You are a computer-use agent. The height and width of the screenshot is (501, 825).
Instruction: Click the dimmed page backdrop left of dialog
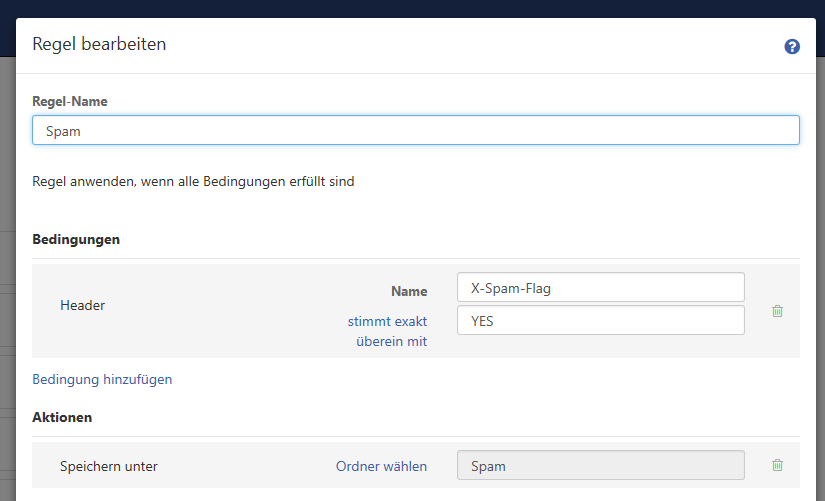coord(7,300)
